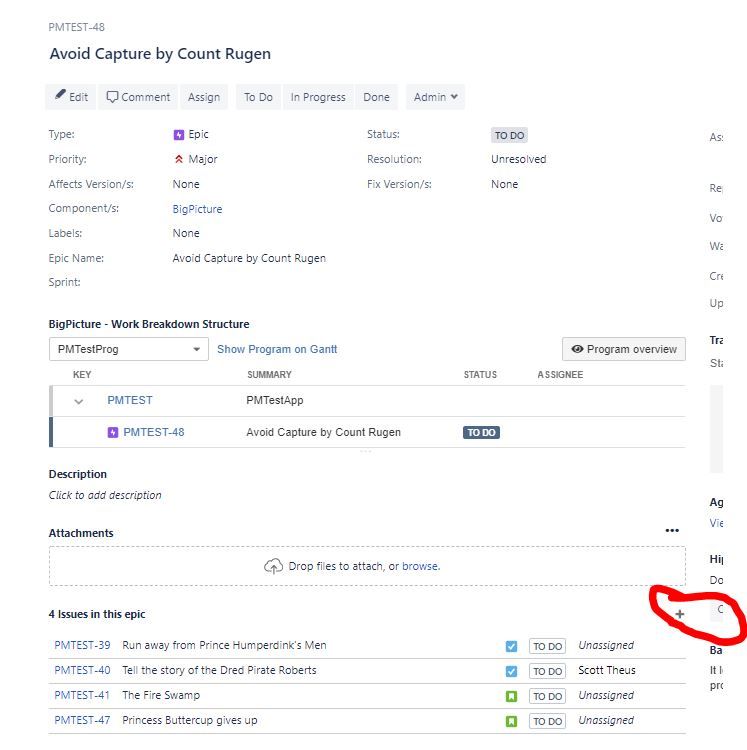747x750 pixels.
Task: Open the PMTEST project link
Action: [x=130, y=400]
